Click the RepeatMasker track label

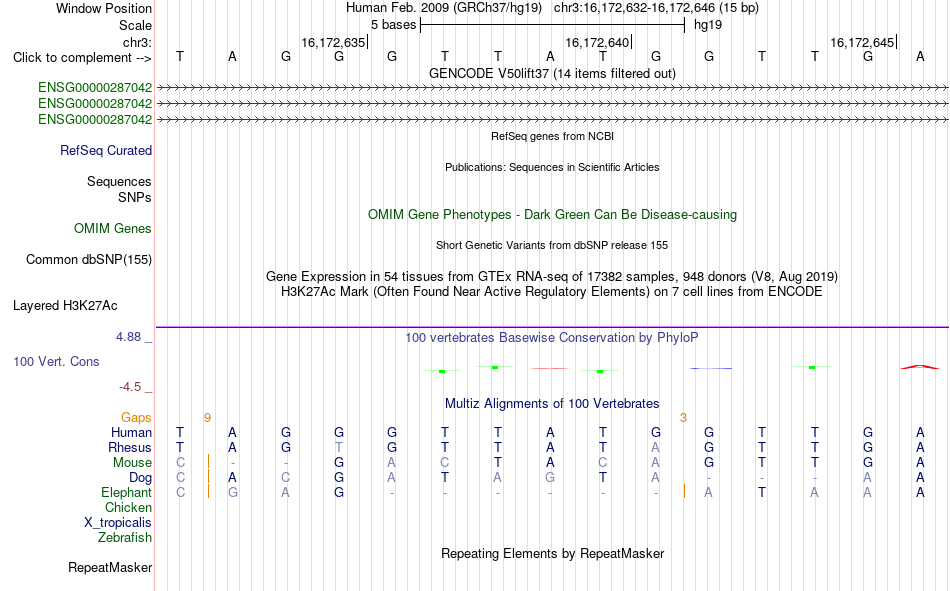coord(110,567)
